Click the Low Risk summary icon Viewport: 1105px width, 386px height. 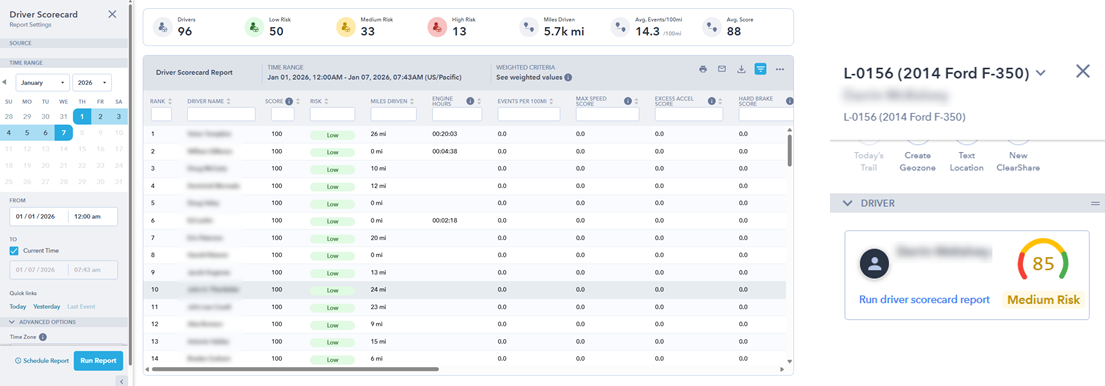click(x=254, y=27)
